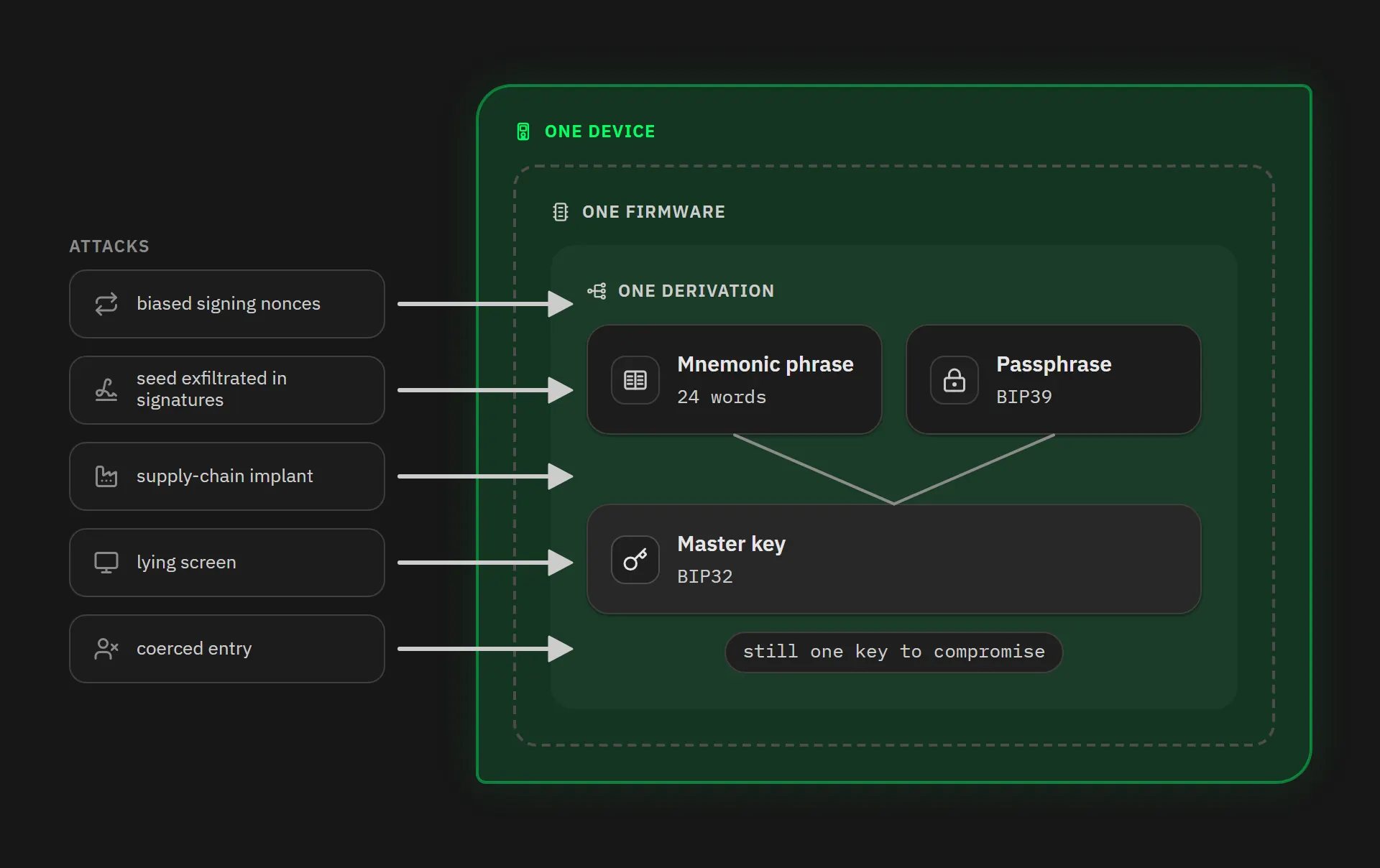Click the padlock icon in Passphrase card
This screenshot has width=1380, height=868.
click(x=954, y=380)
